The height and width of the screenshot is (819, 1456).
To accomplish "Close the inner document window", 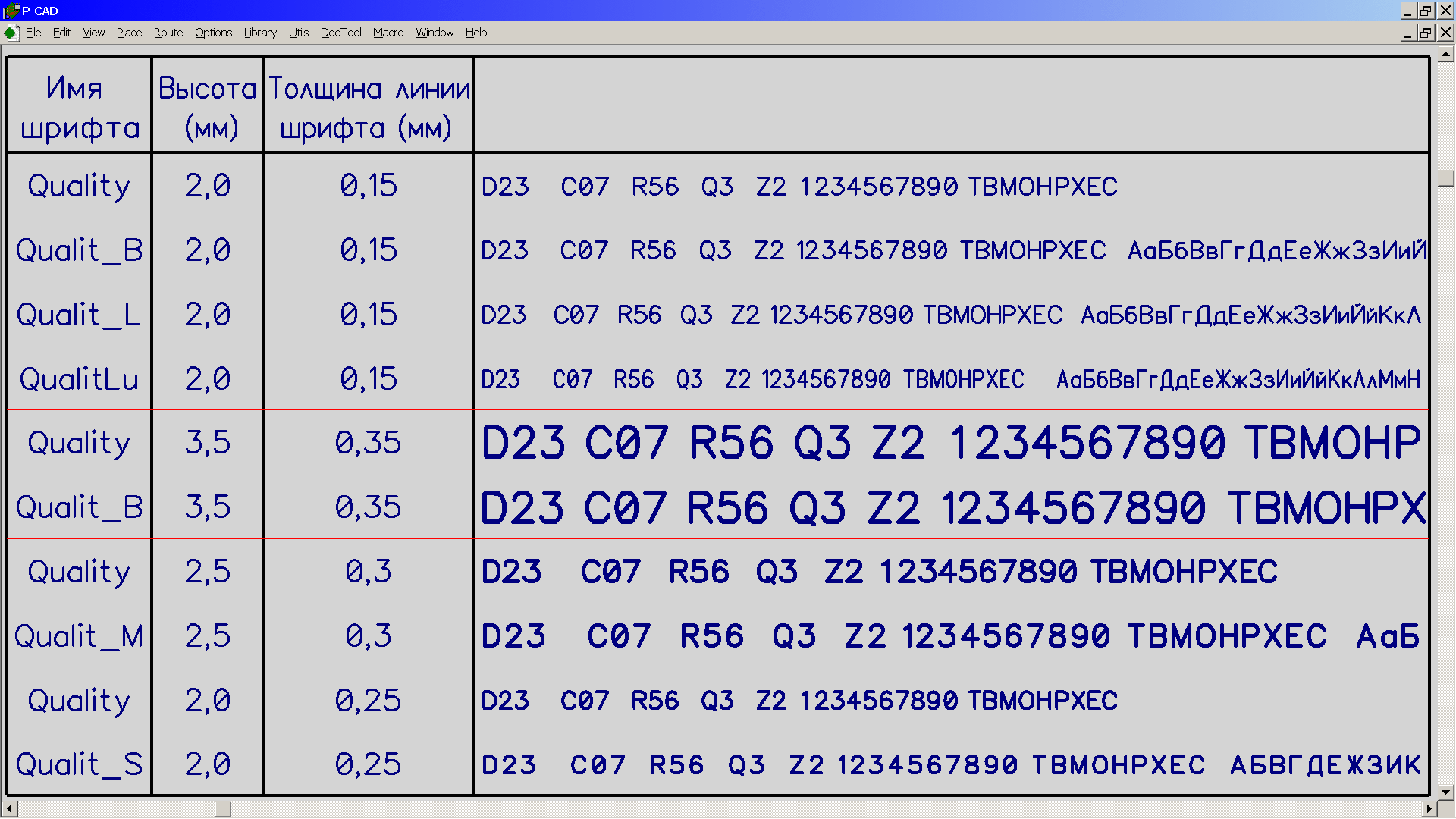I will point(1445,33).
